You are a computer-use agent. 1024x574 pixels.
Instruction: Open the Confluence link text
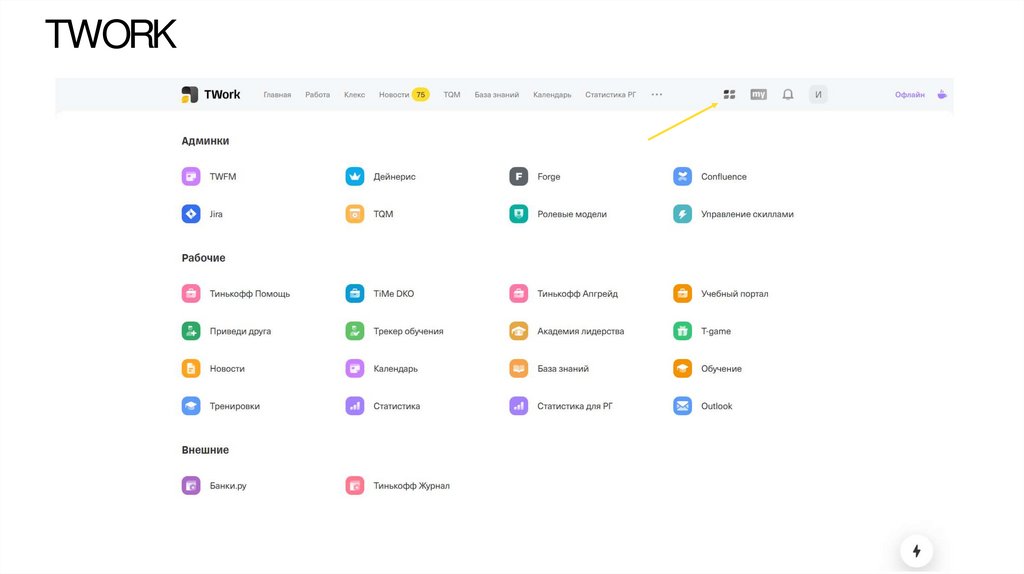point(724,176)
